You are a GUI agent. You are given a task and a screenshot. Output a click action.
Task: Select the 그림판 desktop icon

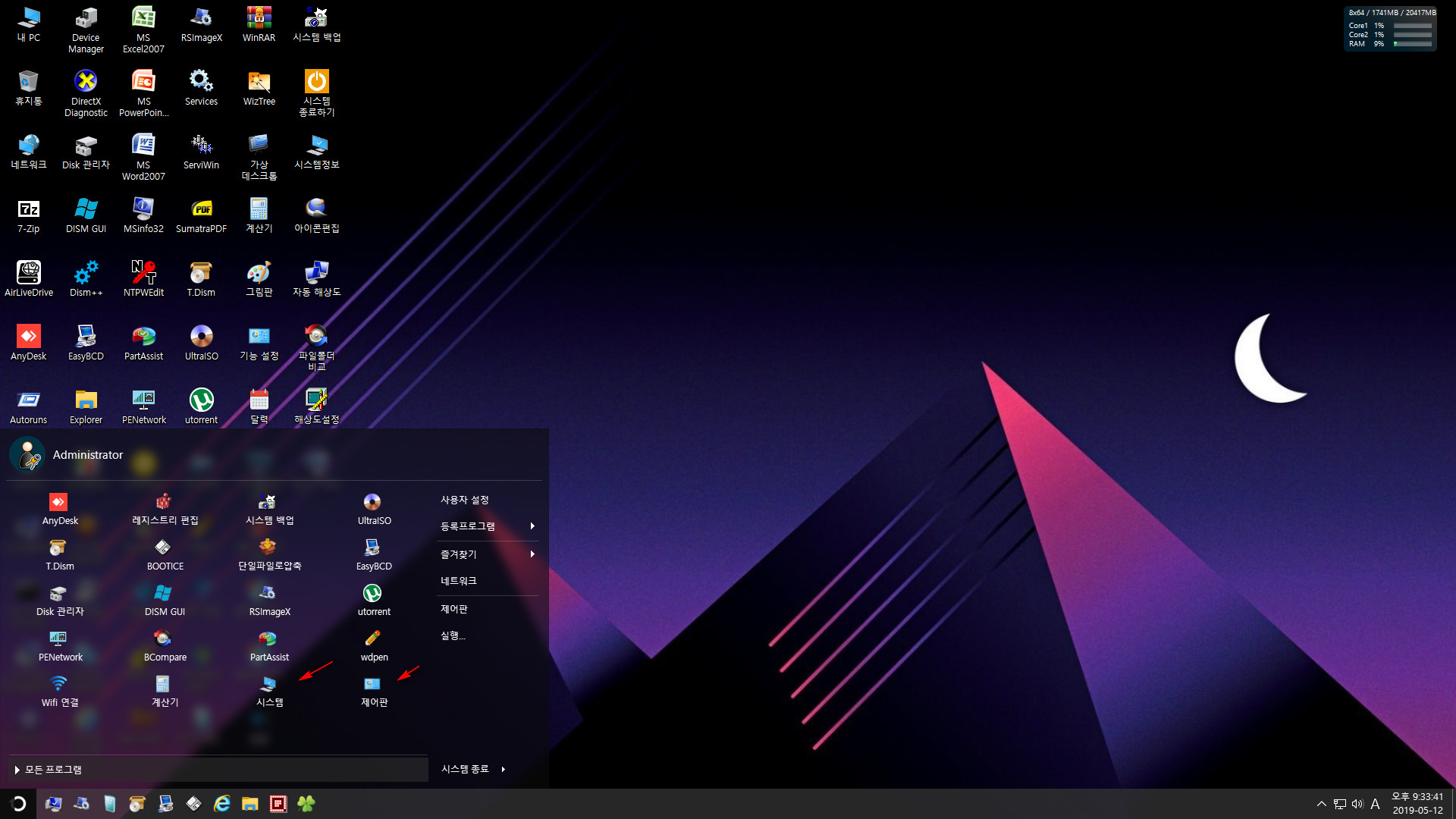[x=259, y=279]
